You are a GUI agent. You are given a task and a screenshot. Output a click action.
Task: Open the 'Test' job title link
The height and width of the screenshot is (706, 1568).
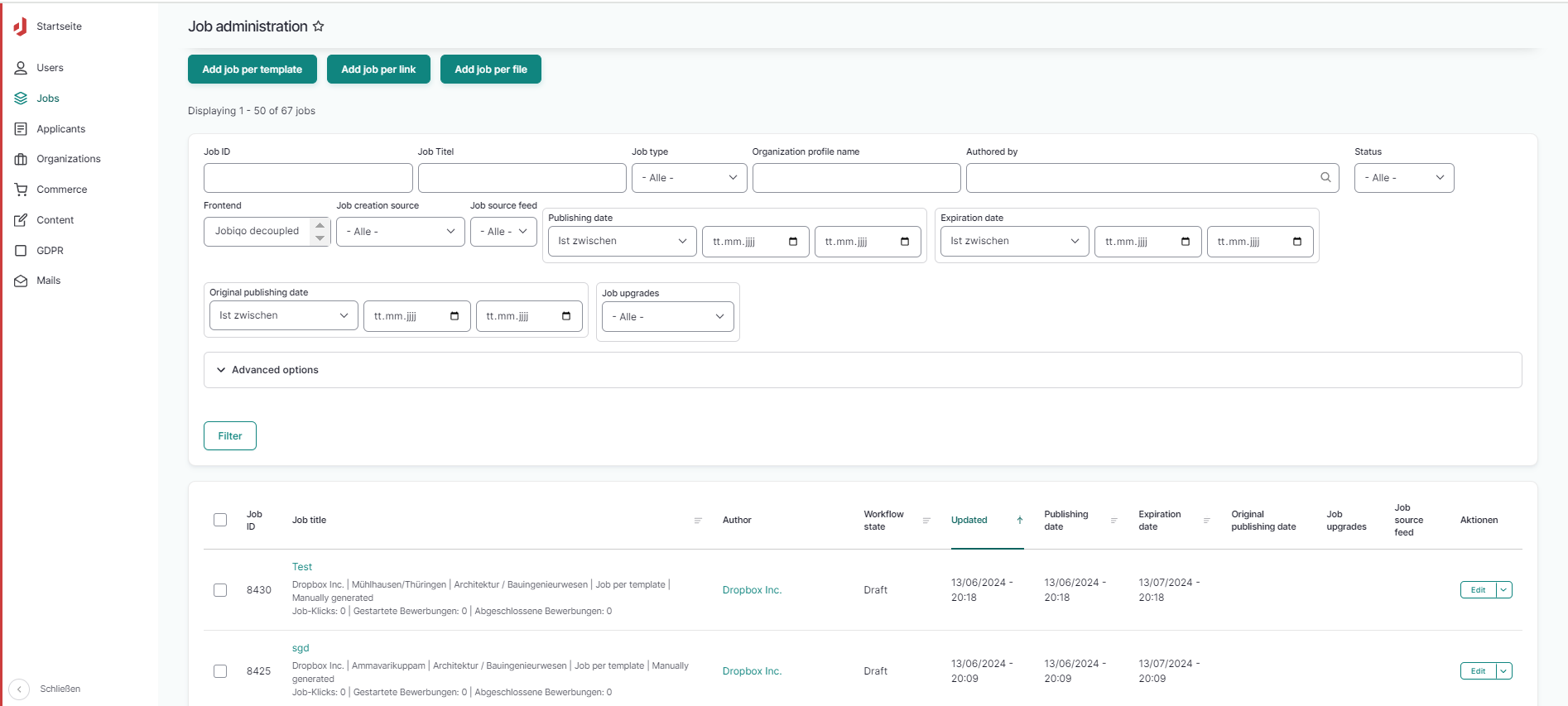pyautogui.click(x=302, y=567)
